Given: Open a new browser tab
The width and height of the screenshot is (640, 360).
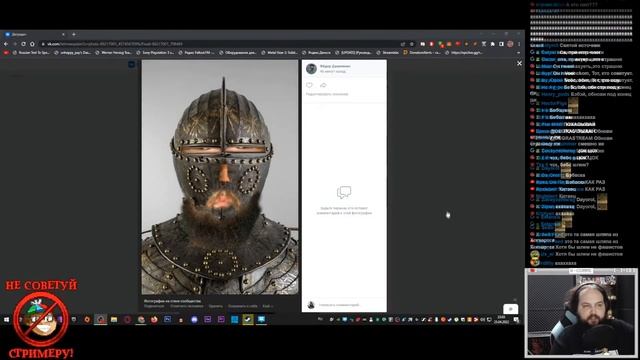Looking at the screenshot, I should [x=74, y=34].
